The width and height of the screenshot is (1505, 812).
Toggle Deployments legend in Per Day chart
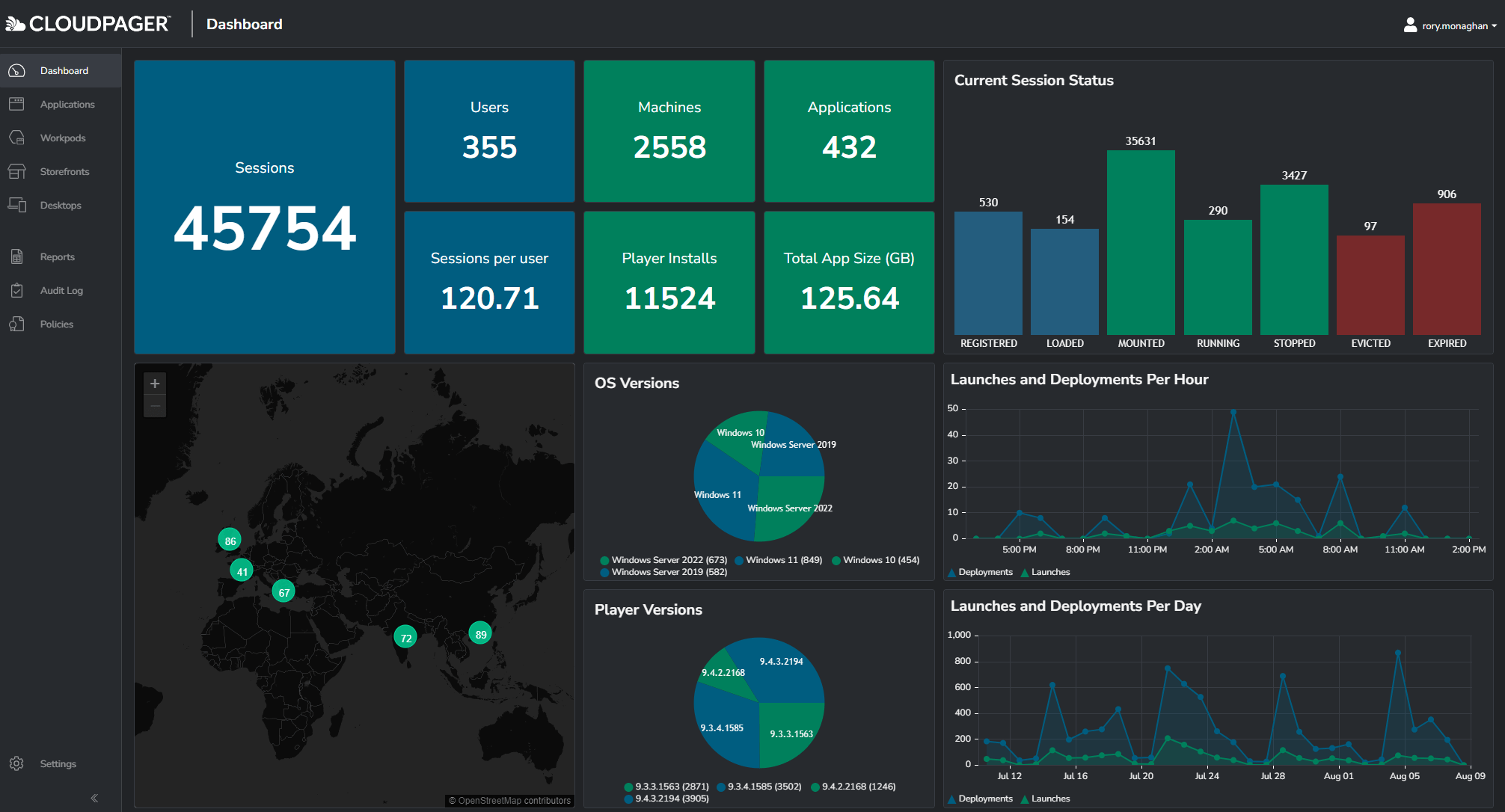click(980, 799)
